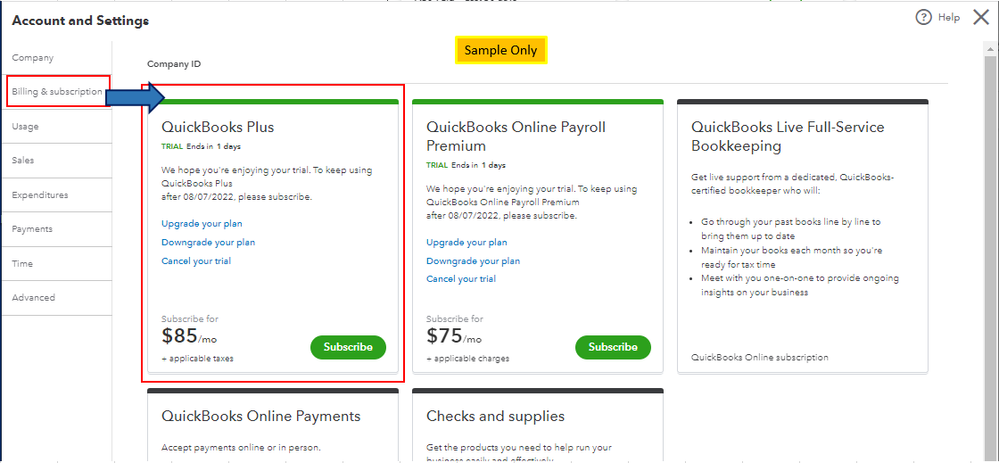Viewport: 999px width, 463px height.
Task: Cancel your Payroll Premium trial
Action: coord(461,279)
